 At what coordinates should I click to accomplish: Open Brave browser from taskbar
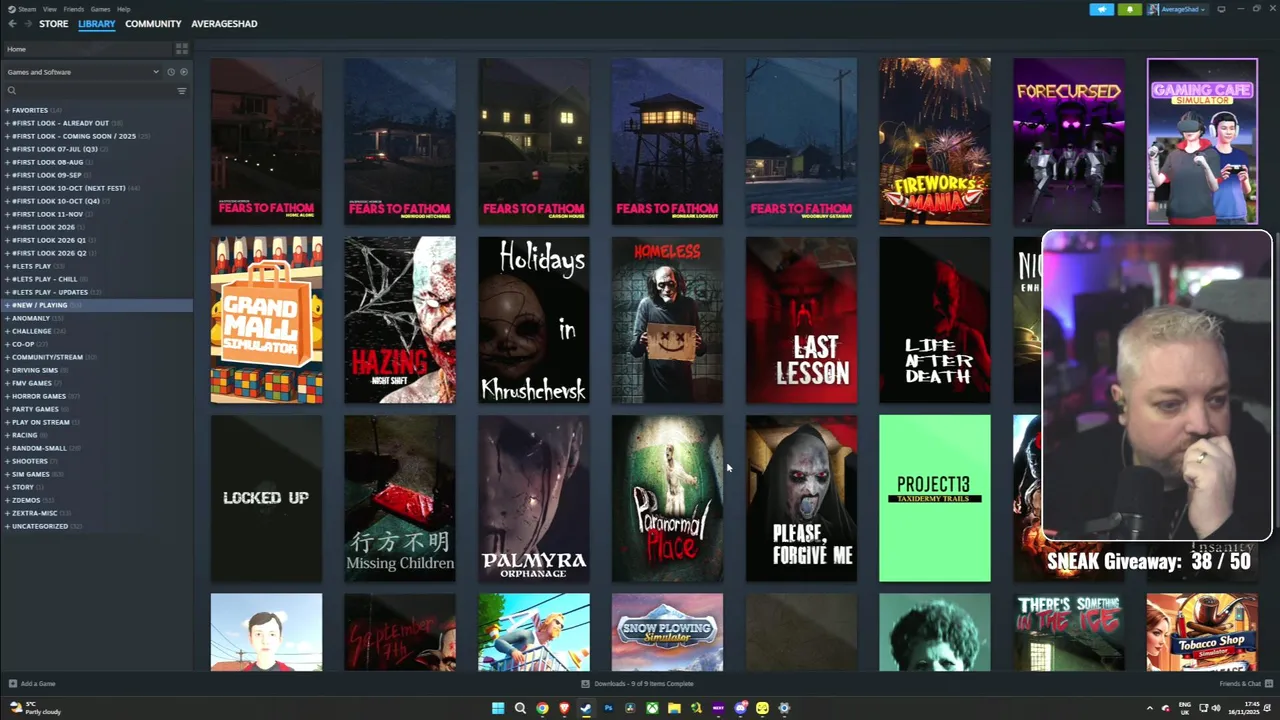(564, 708)
